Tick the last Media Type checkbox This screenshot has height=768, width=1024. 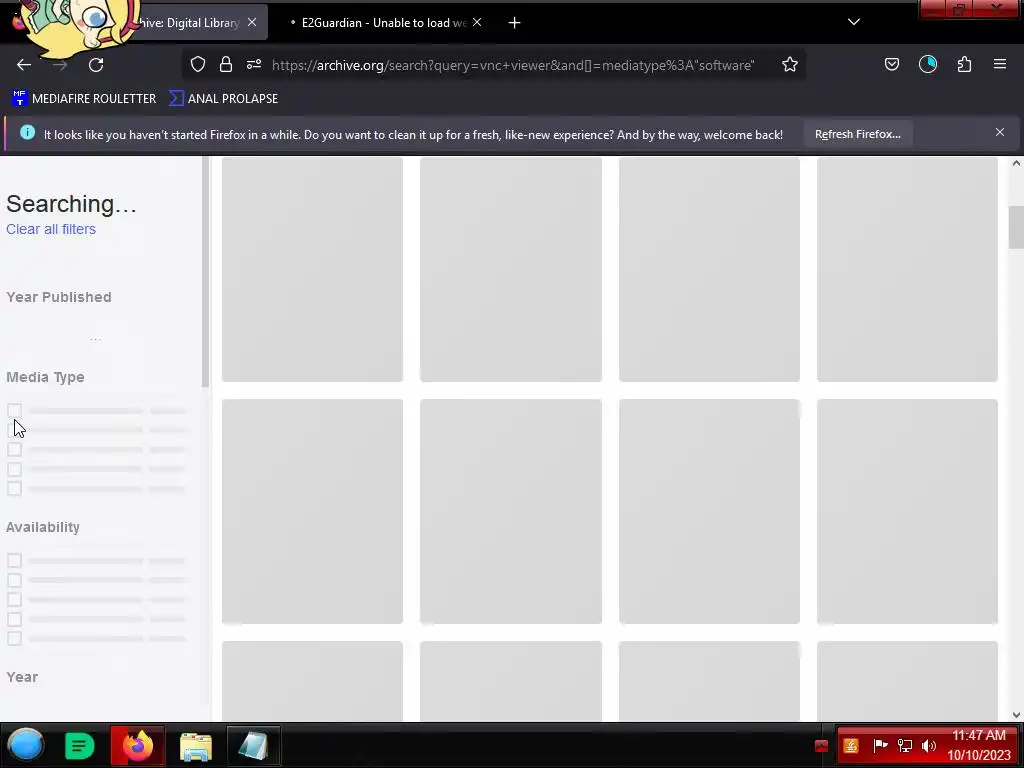[14, 489]
